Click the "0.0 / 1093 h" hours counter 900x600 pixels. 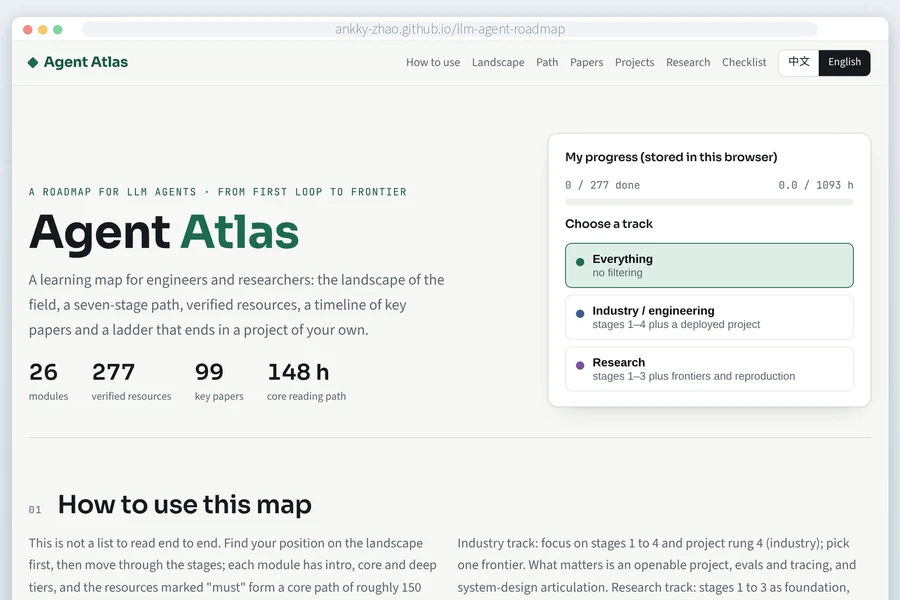point(816,185)
